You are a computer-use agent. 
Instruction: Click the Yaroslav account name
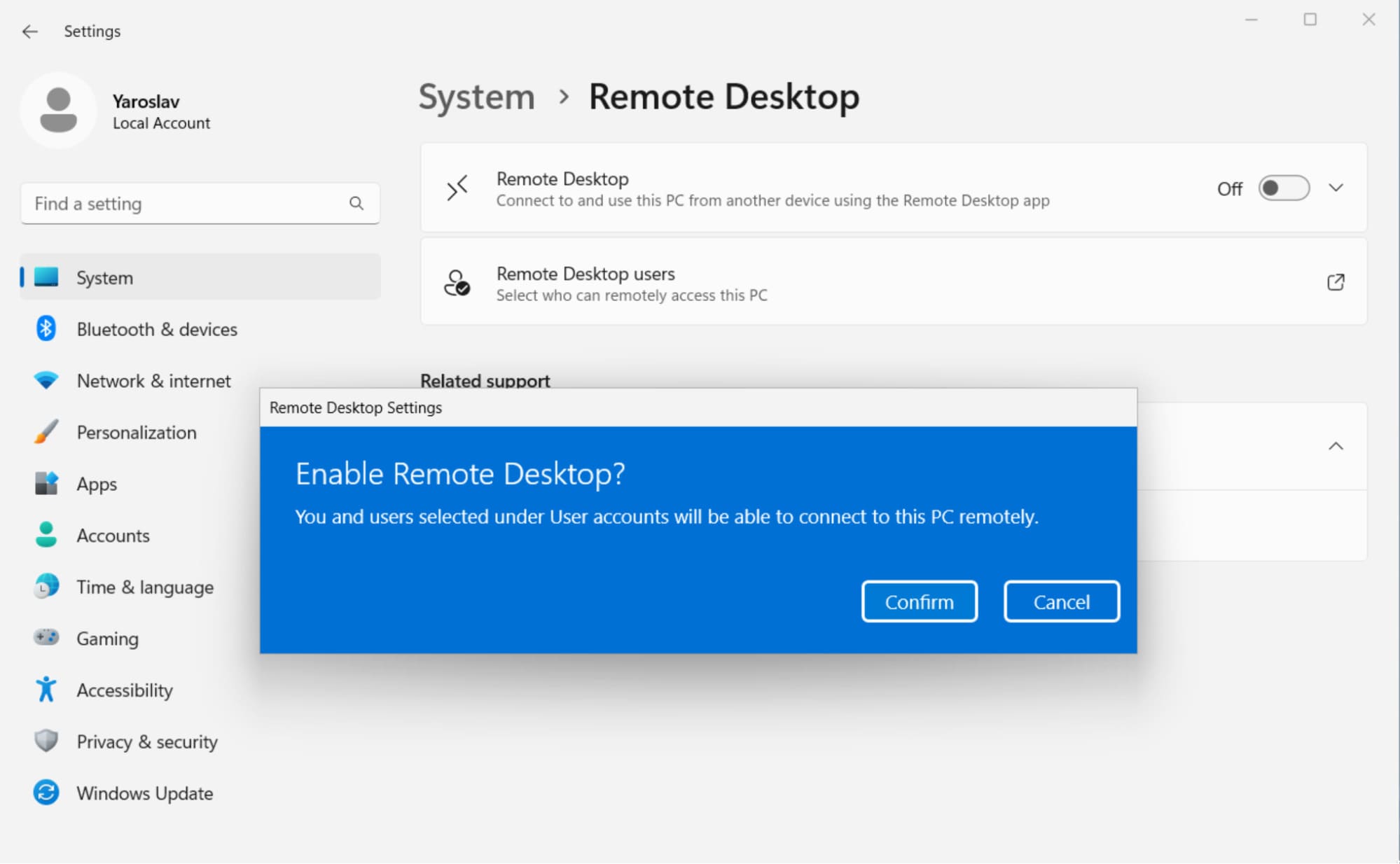146,102
